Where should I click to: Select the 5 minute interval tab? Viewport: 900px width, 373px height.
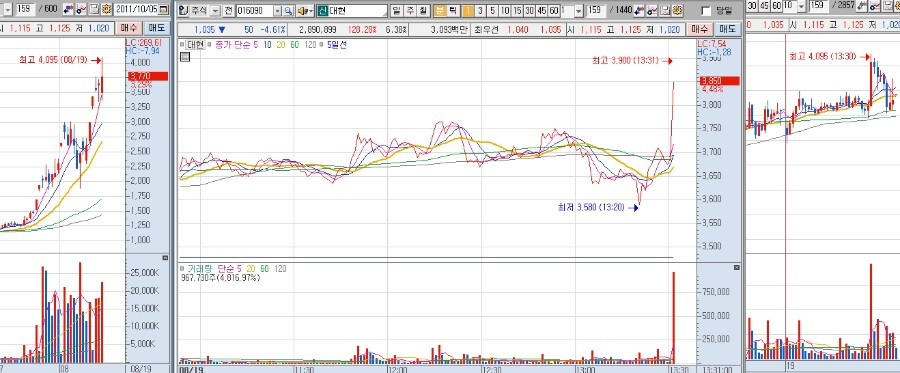click(x=492, y=11)
